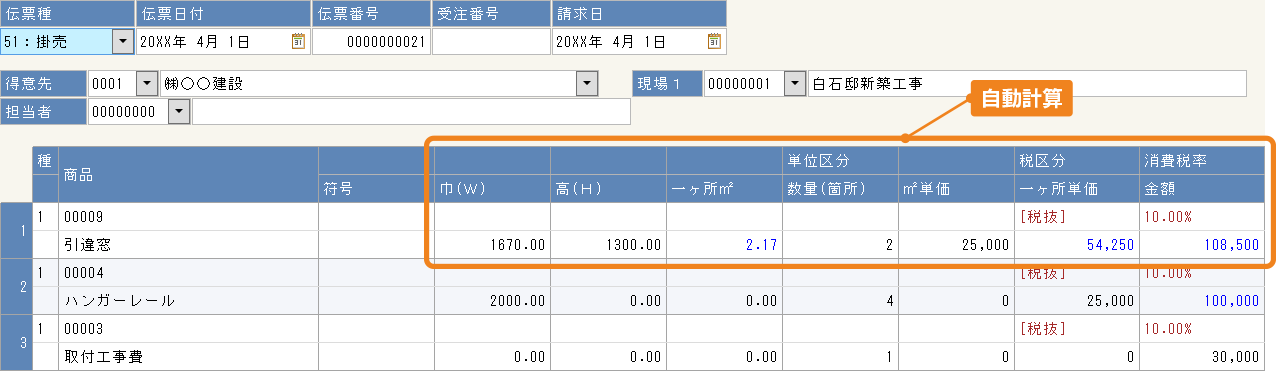Select row header 1

[17, 230]
